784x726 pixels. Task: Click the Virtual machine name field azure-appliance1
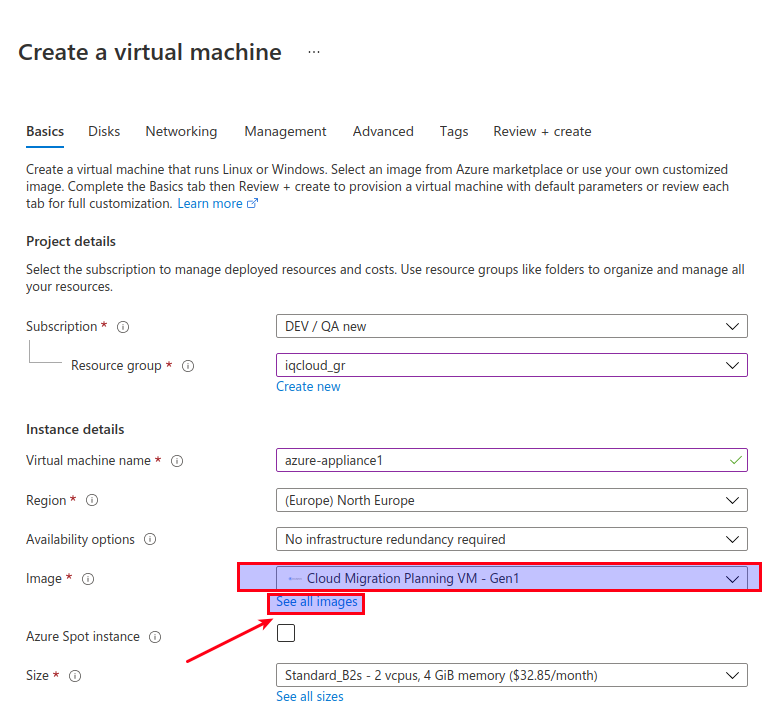pos(512,460)
